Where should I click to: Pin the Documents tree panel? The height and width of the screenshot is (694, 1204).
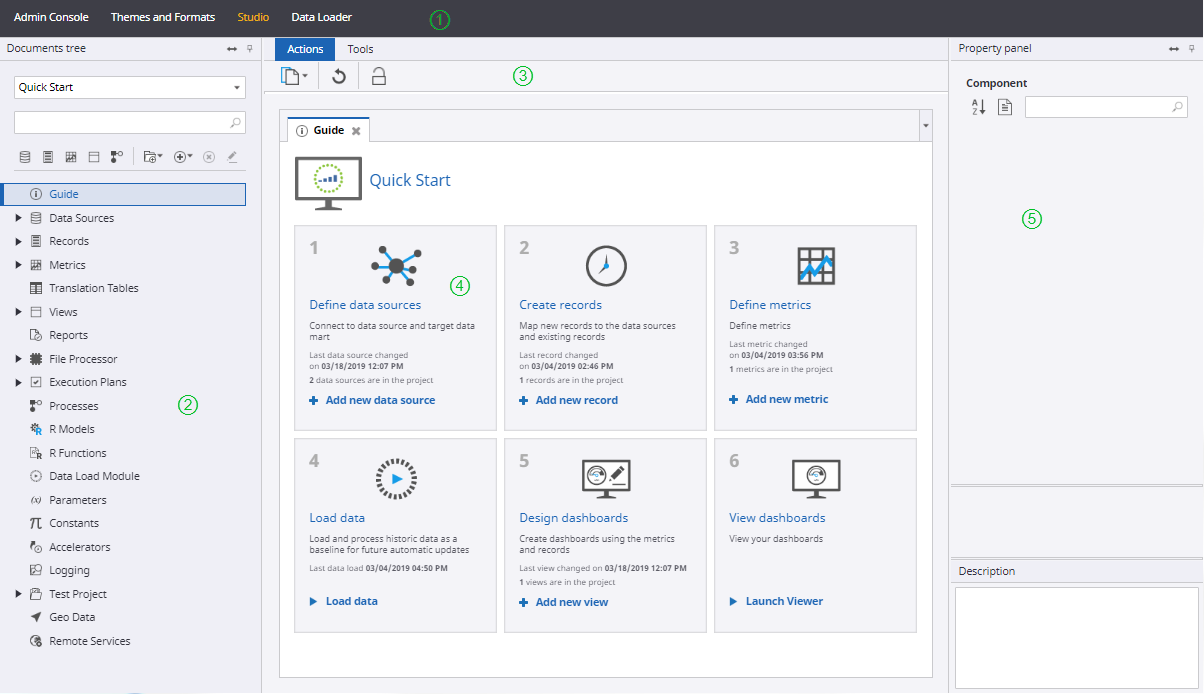click(x=250, y=48)
